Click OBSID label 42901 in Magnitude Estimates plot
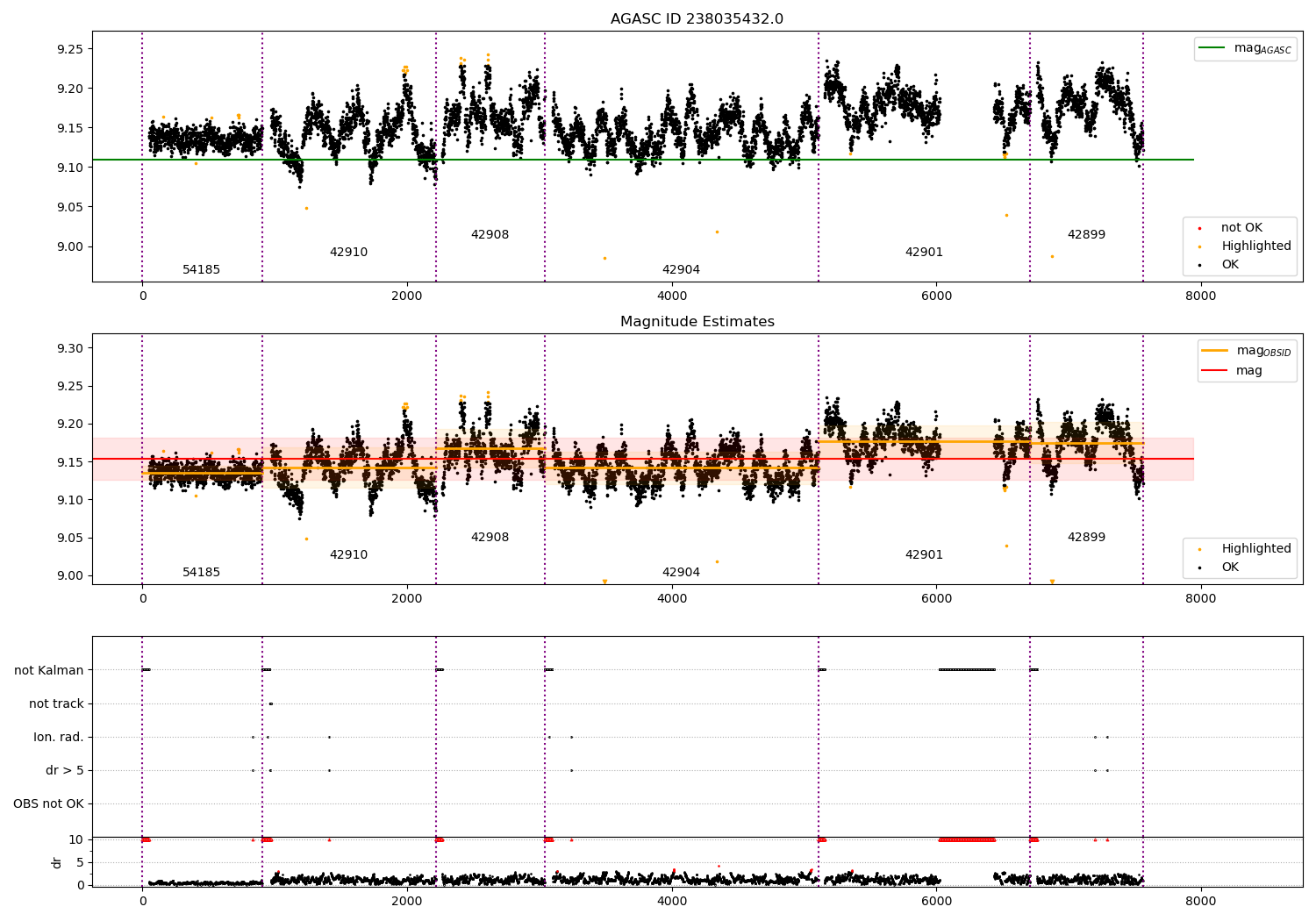Image resolution: width=1316 pixels, height=921 pixels. [x=924, y=555]
